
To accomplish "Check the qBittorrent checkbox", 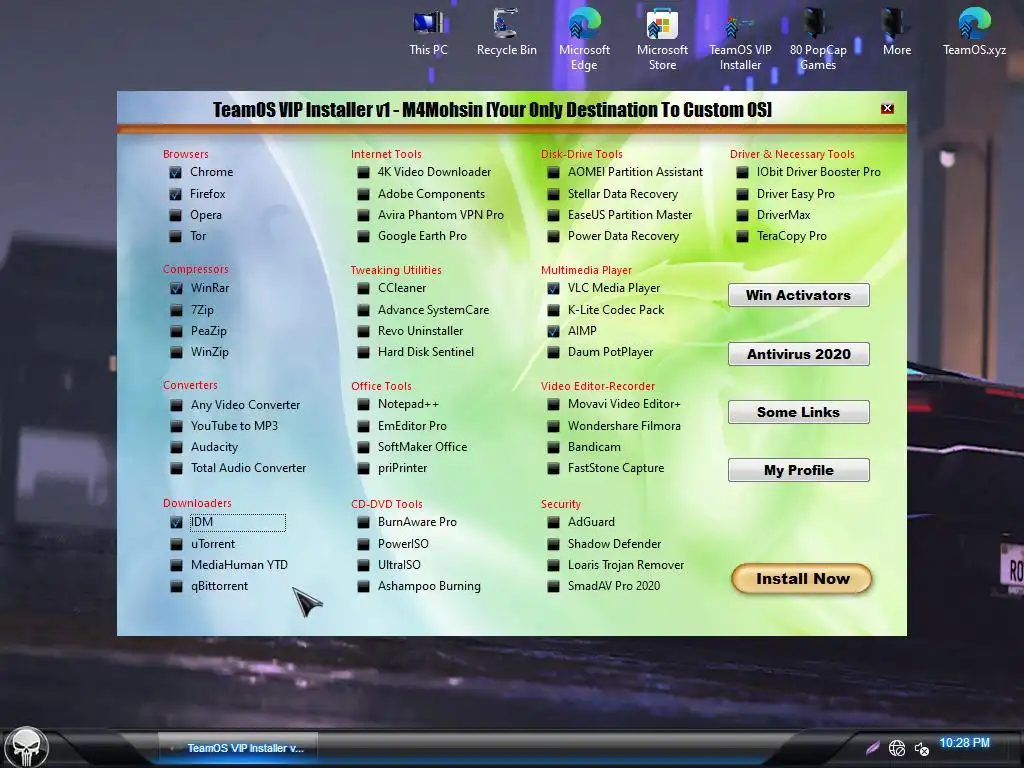I will tap(176, 586).
